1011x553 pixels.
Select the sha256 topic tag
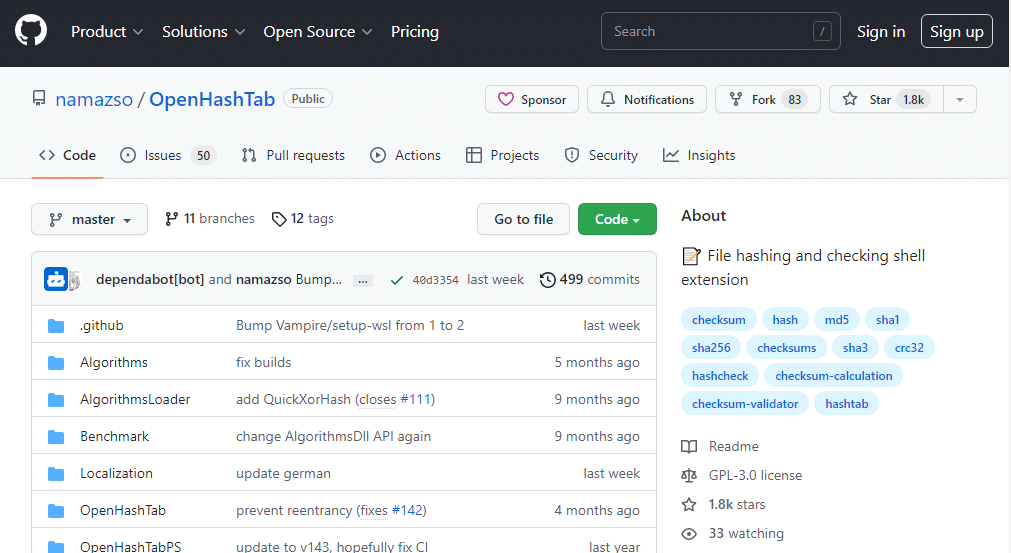pos(711,348)
